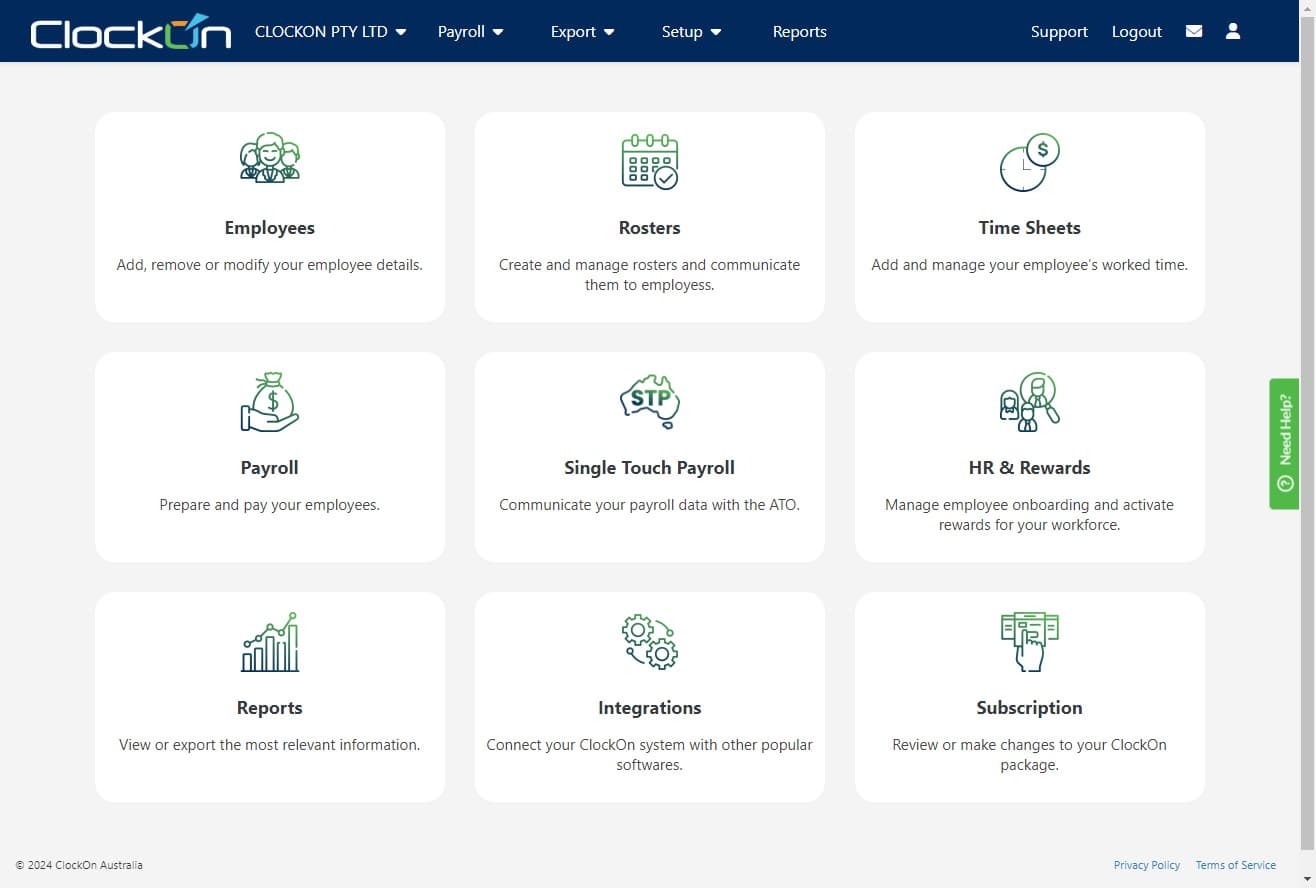Open the Subscription card title
The image size is (1316, 888).
(x=1030, y=708)
